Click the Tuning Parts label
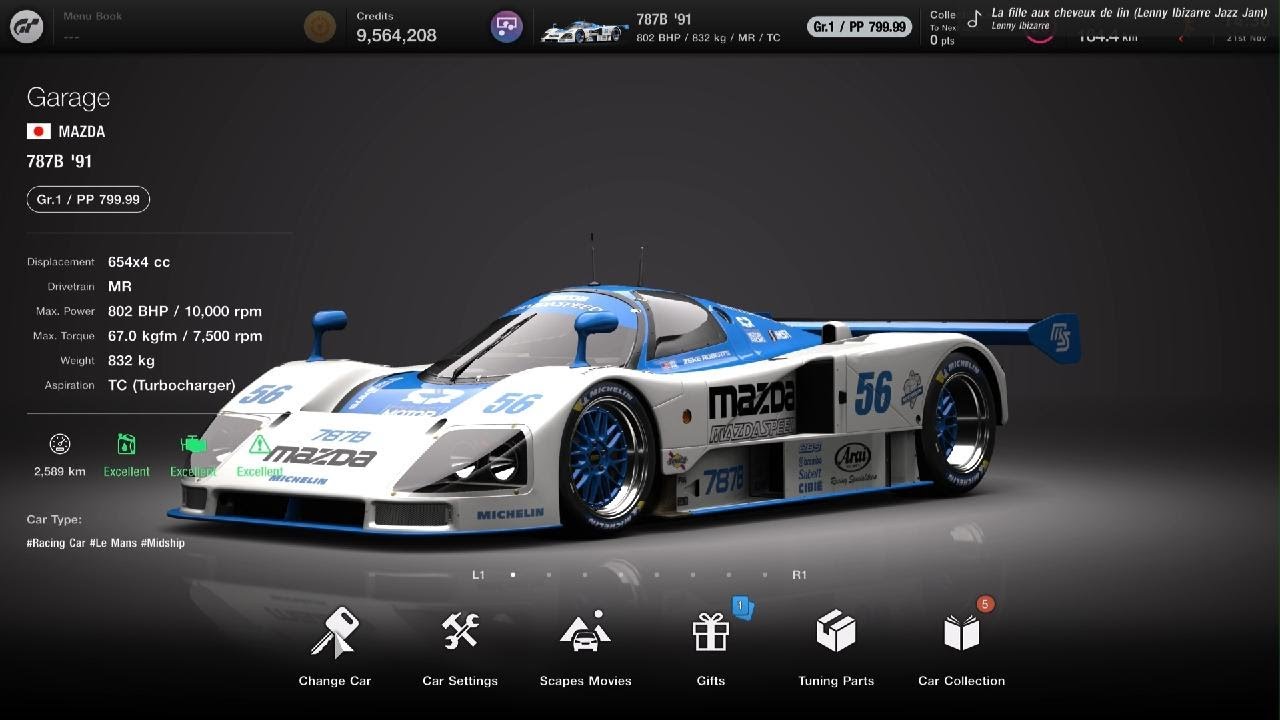The image size is (1280, 720). [836, 681]
